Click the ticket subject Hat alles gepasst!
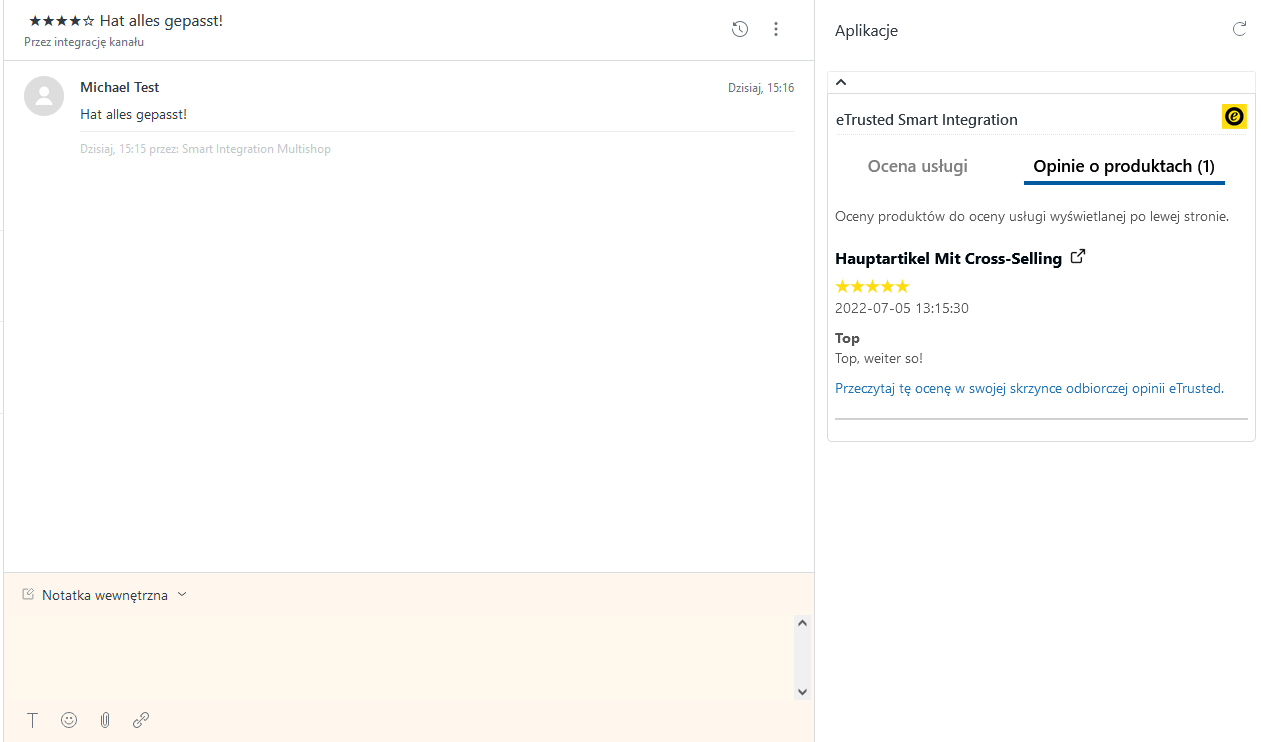The height and width of the screenshot is (742, 1261). pos(161,21)
